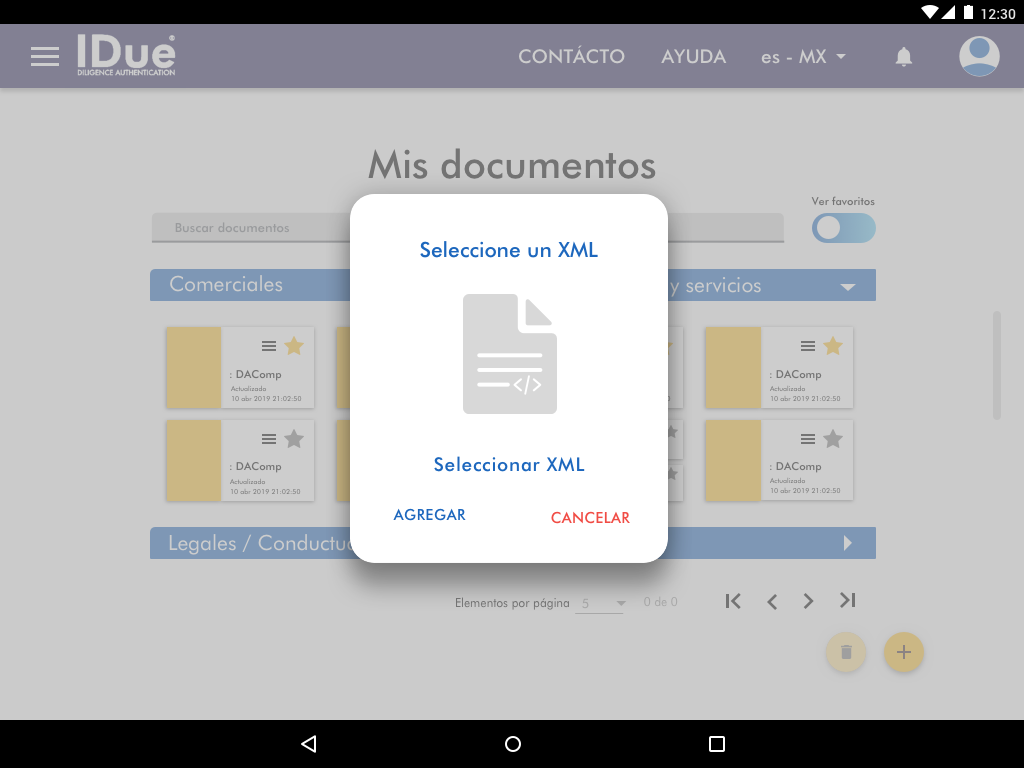This screenshot has height=768, width=1024.
Task: Open the es - MX language dropdown
Action: [803, 57]
